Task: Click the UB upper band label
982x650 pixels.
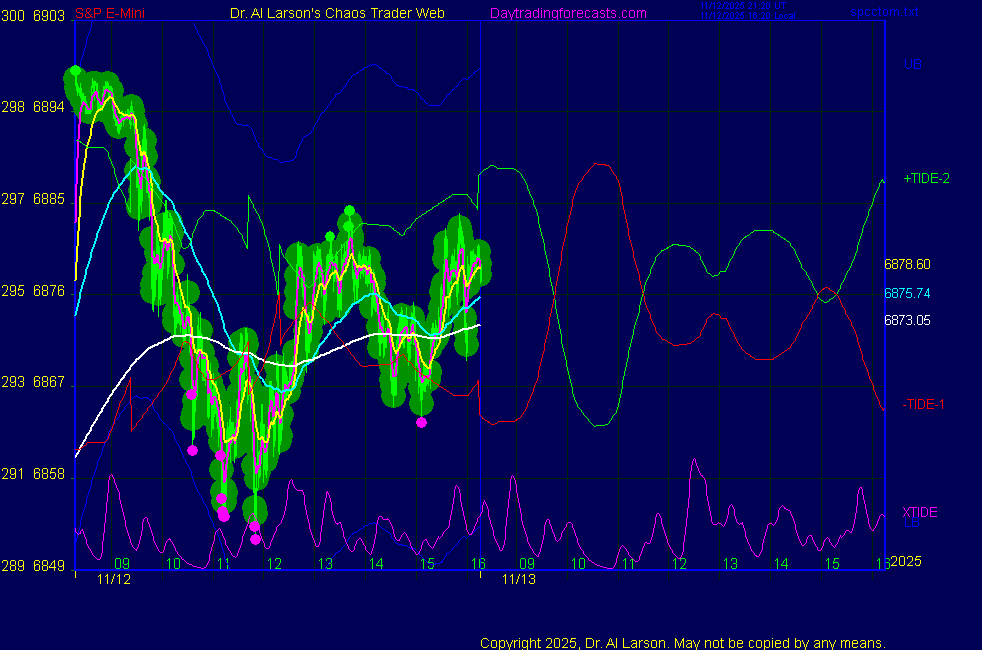Action: 912,64
